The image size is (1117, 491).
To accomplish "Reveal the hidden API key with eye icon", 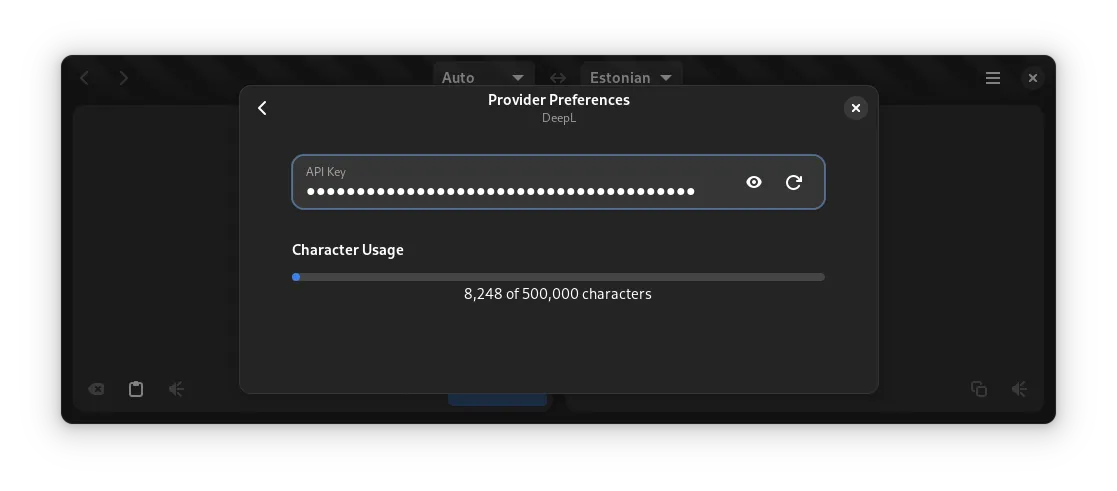I will tap(754, 182).
